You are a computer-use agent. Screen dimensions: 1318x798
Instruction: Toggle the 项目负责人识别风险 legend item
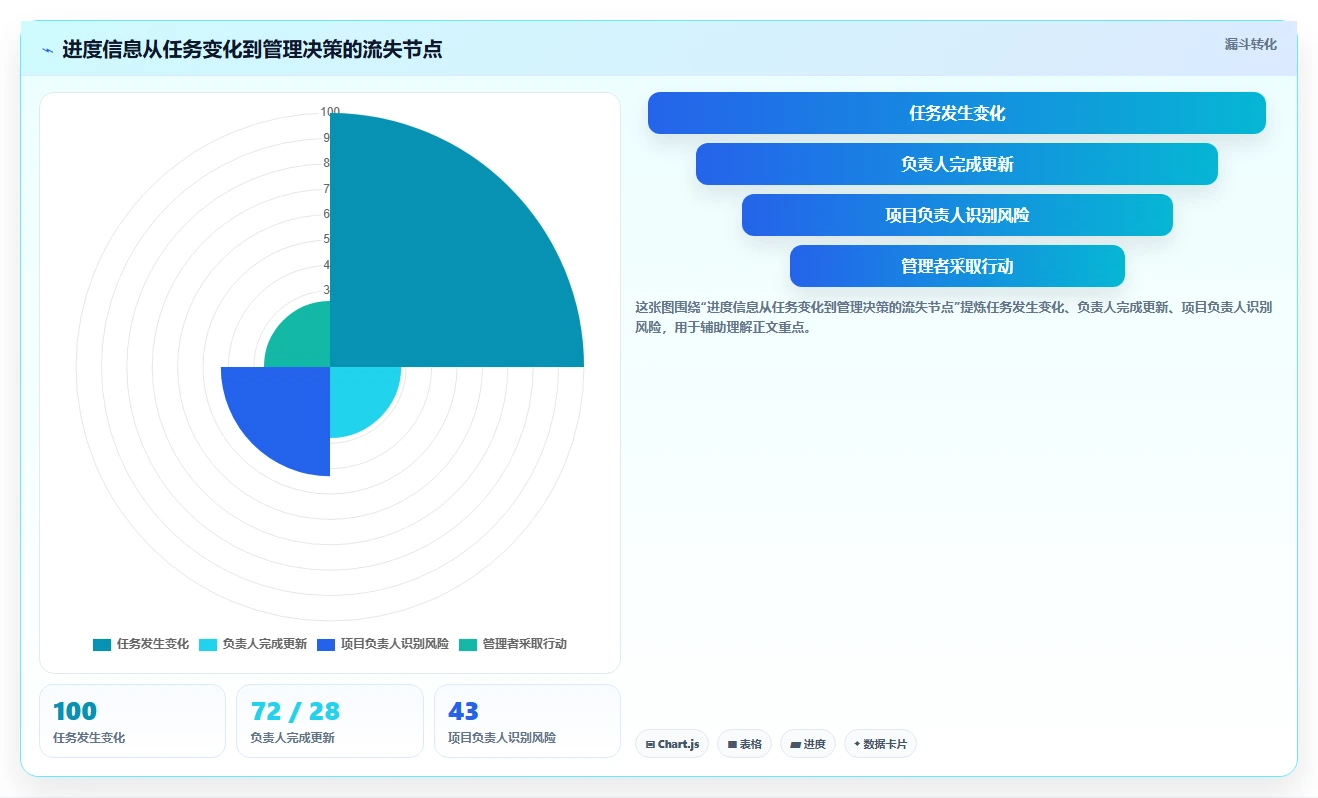383,644
